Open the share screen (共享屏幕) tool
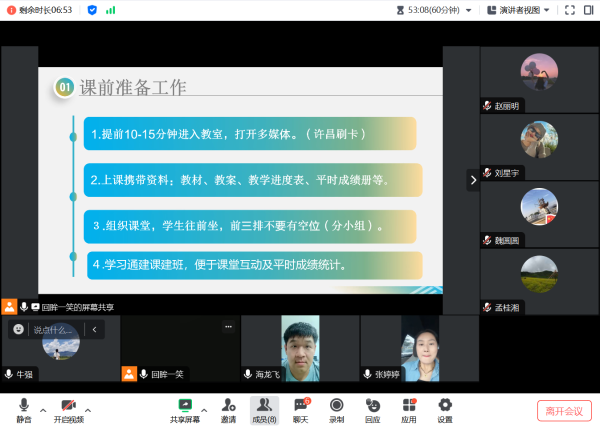This screenshot has height=428, width=600. coord(184,408)
